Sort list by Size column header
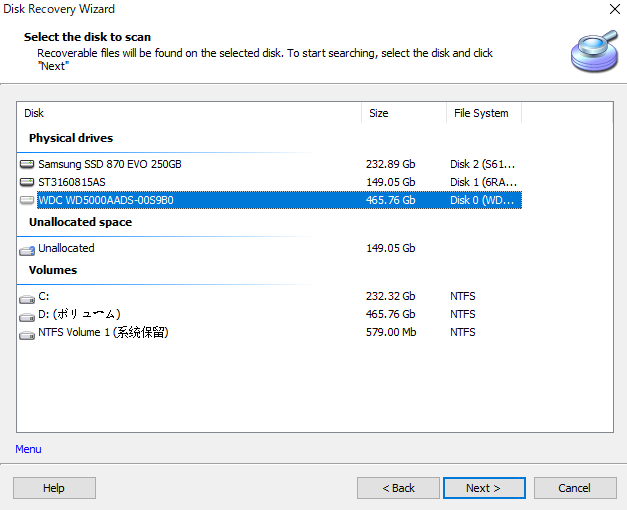The width and height of the screenshot is (627, 510). pyautogui.click(x=403, y=113)
